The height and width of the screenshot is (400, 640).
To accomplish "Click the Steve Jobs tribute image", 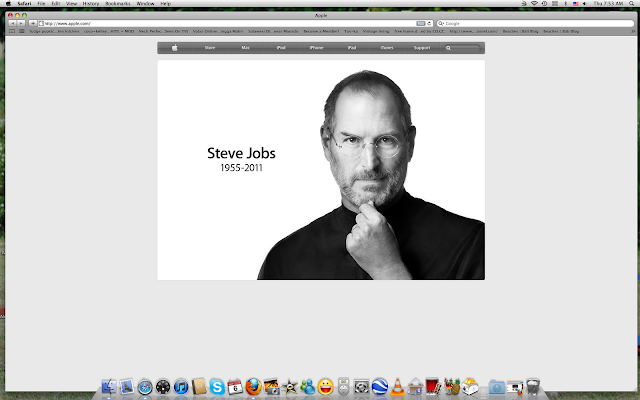I will coord(321,170).
